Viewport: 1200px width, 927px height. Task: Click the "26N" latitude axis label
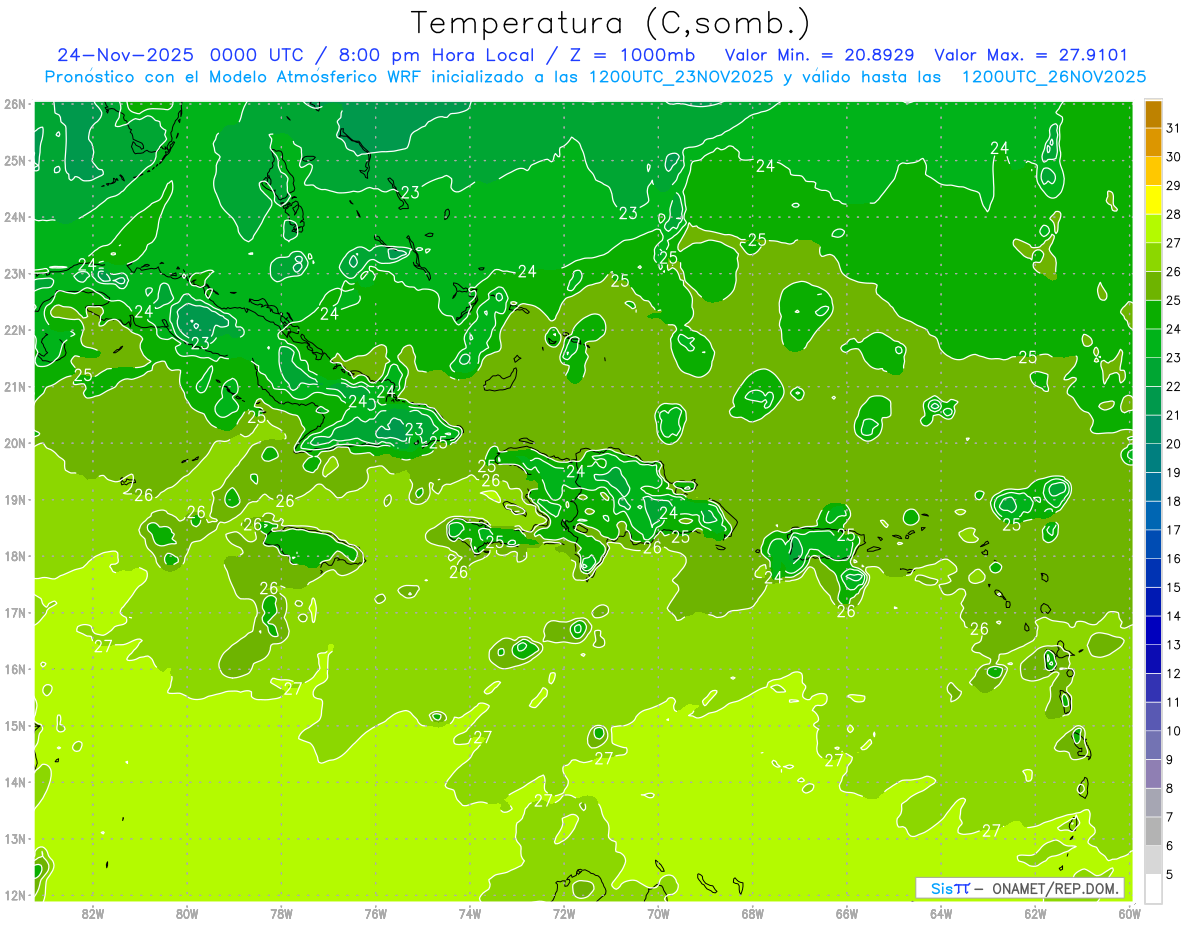tap(15, 104)
